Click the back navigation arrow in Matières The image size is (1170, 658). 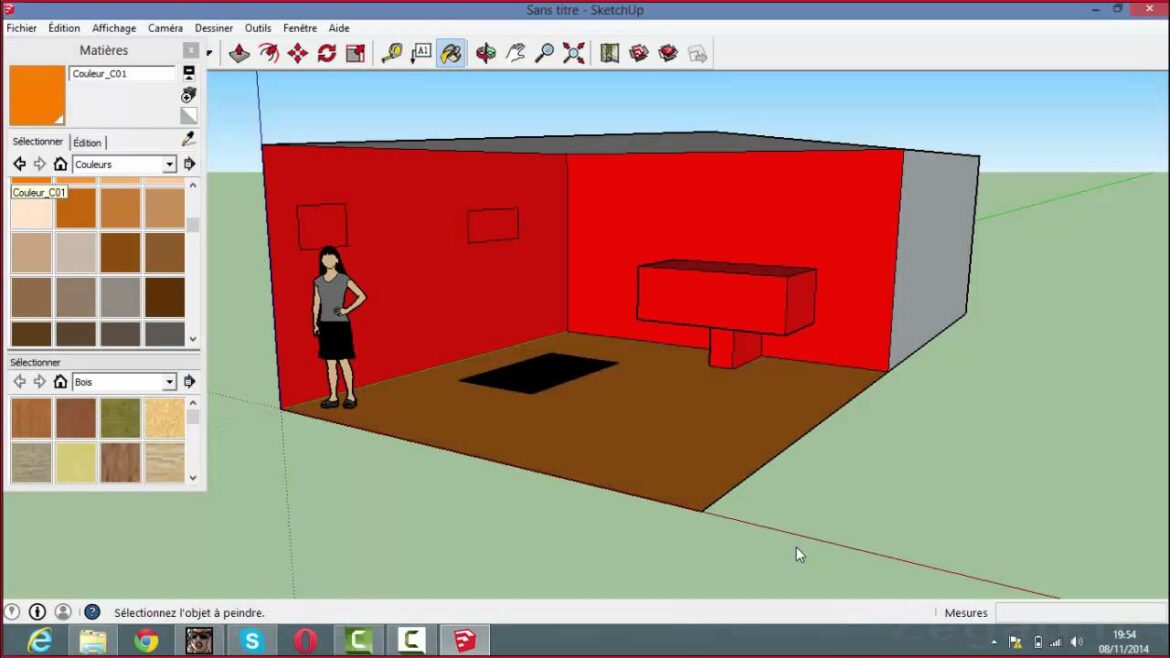pos(20,163)
